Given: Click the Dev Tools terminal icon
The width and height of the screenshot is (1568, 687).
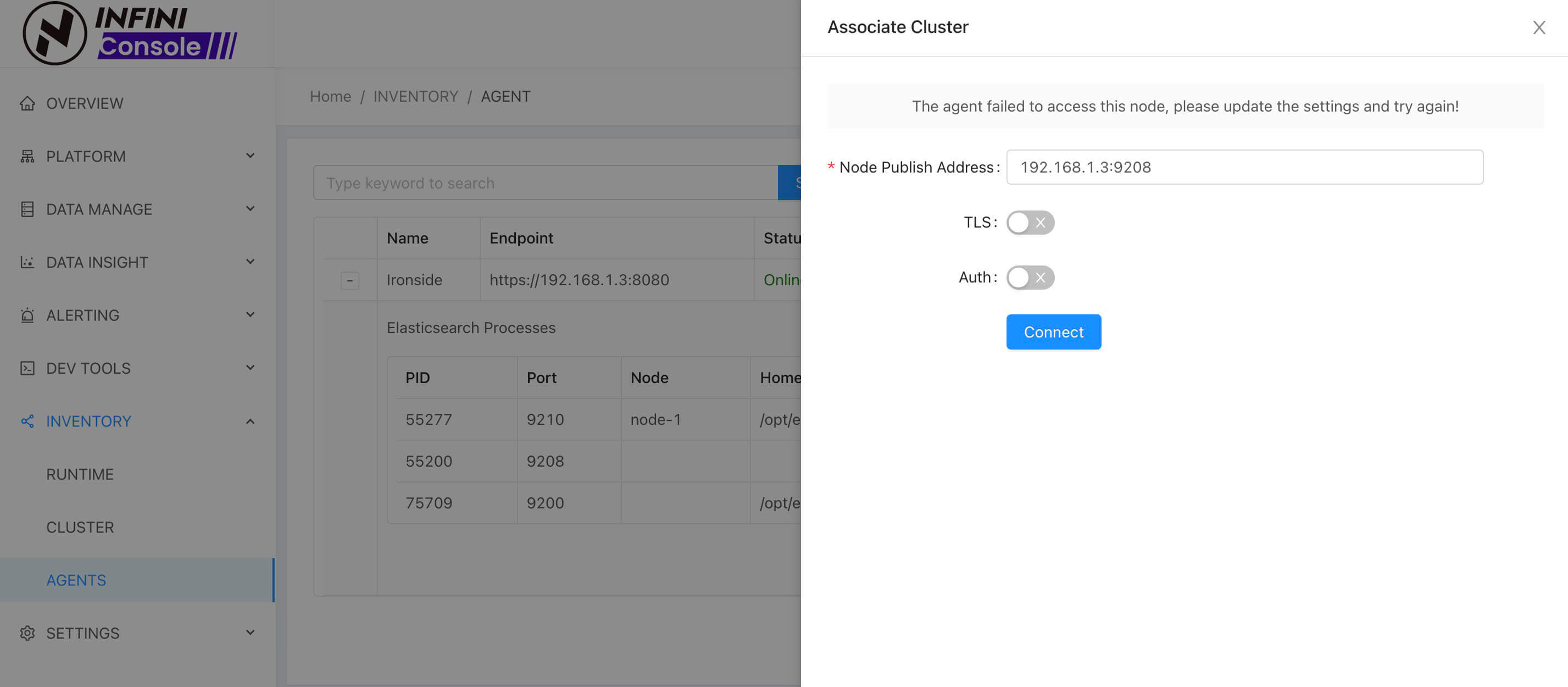Looking at the screenshot, I should 27,368.
